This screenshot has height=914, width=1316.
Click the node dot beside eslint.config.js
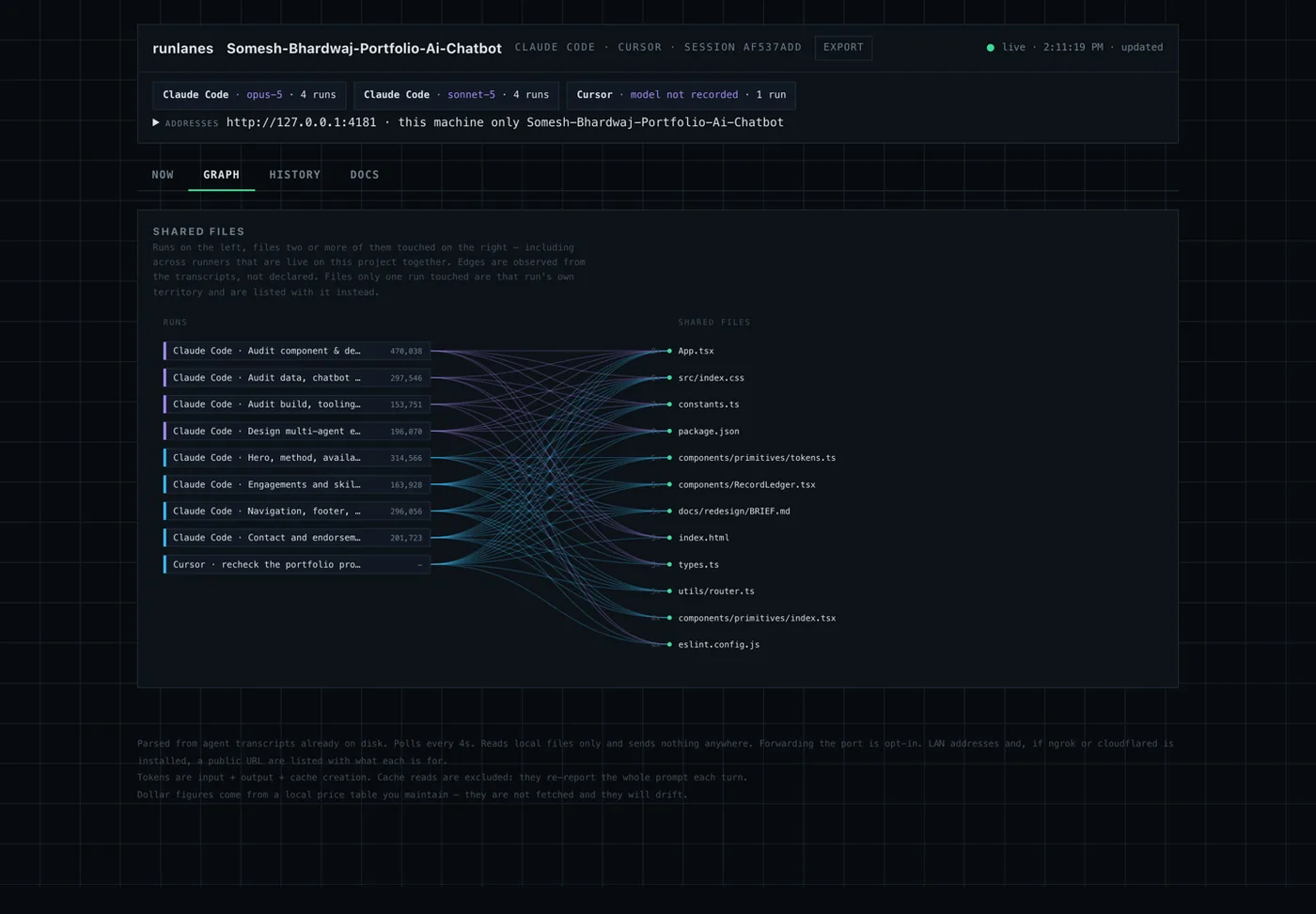[x=669, y=644]
